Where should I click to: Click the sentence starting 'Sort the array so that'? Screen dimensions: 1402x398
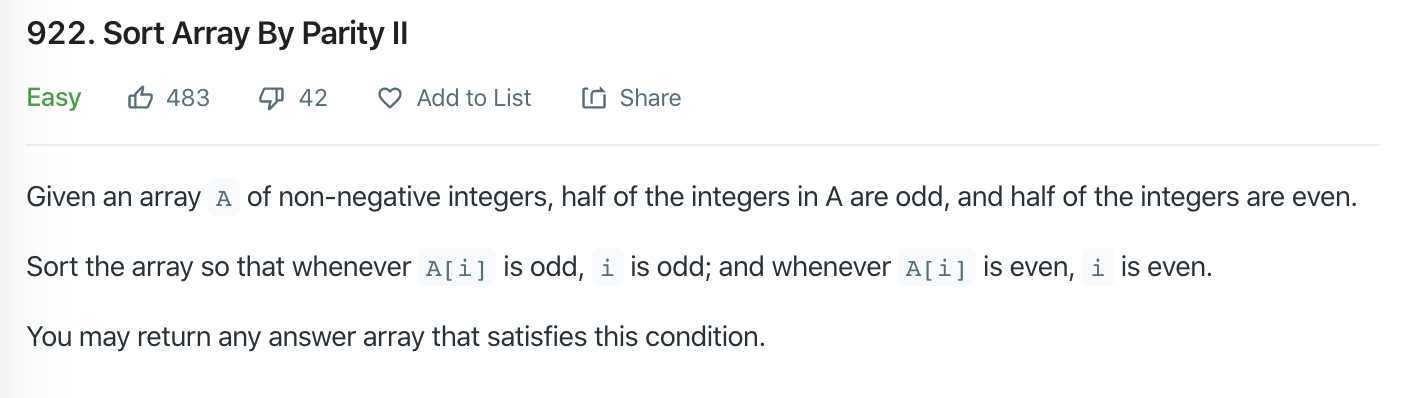[x=619, y=268]
